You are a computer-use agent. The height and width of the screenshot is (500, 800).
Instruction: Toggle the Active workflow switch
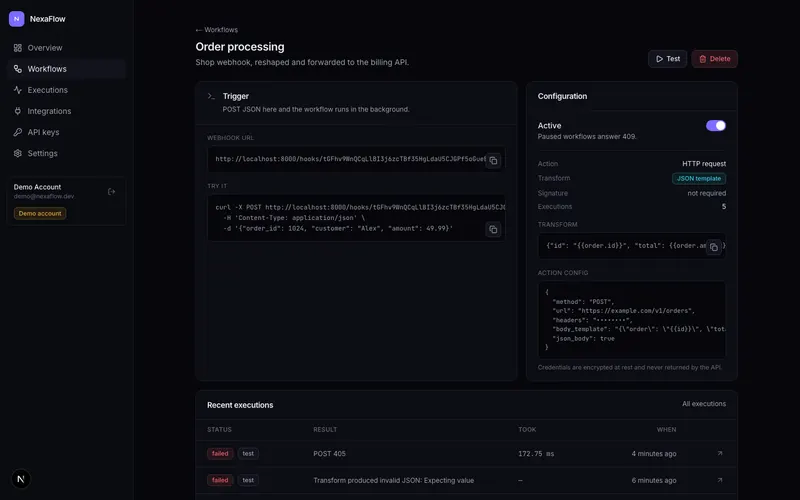[715, 126]
